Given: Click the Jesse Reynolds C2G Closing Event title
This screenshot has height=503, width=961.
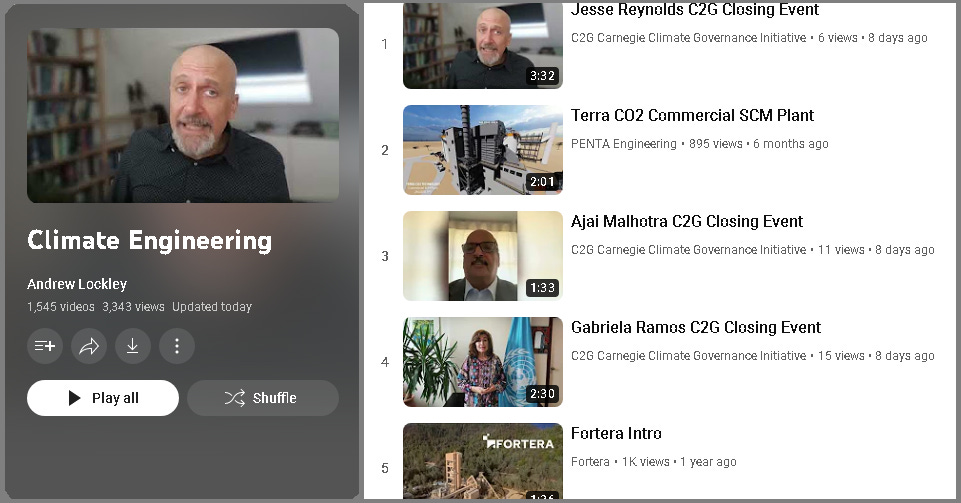Looking at the screenshot, I should pyautogui.click(x=695, y=10).
